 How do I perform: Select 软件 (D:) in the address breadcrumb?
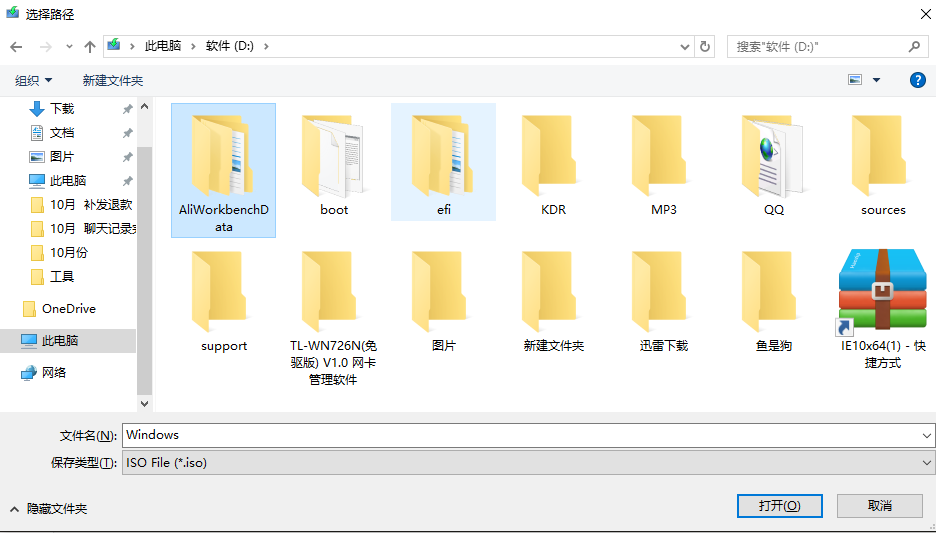(x=230, y=46)
